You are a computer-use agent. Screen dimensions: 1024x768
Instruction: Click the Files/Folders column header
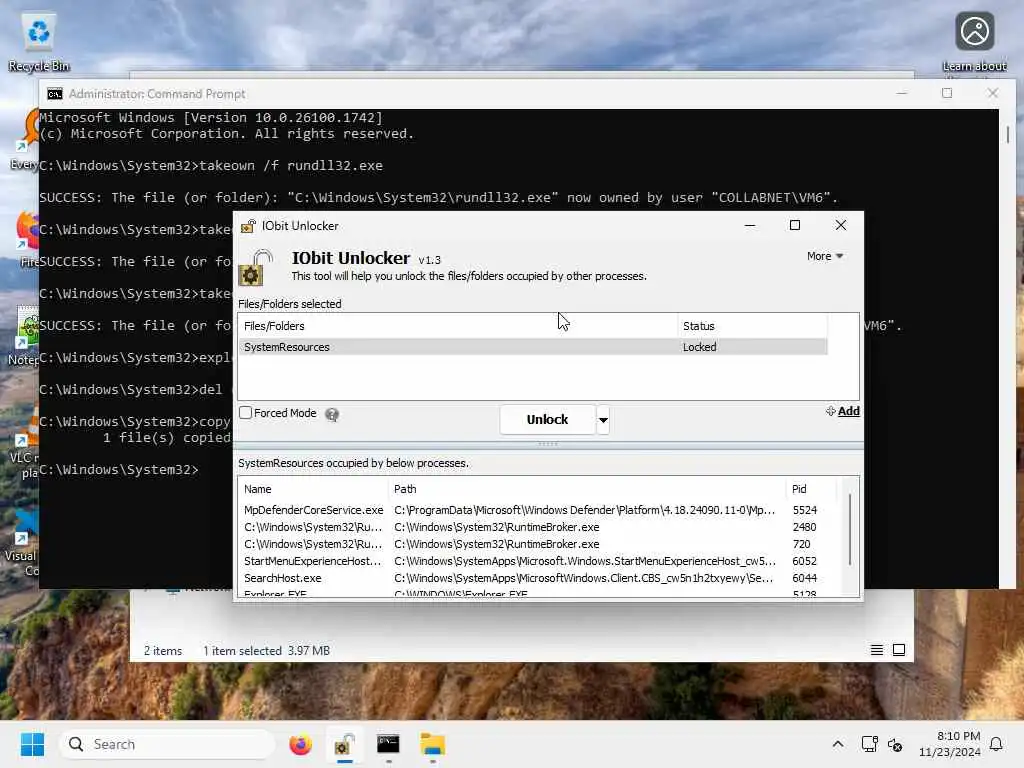click(x=457, y=326)
